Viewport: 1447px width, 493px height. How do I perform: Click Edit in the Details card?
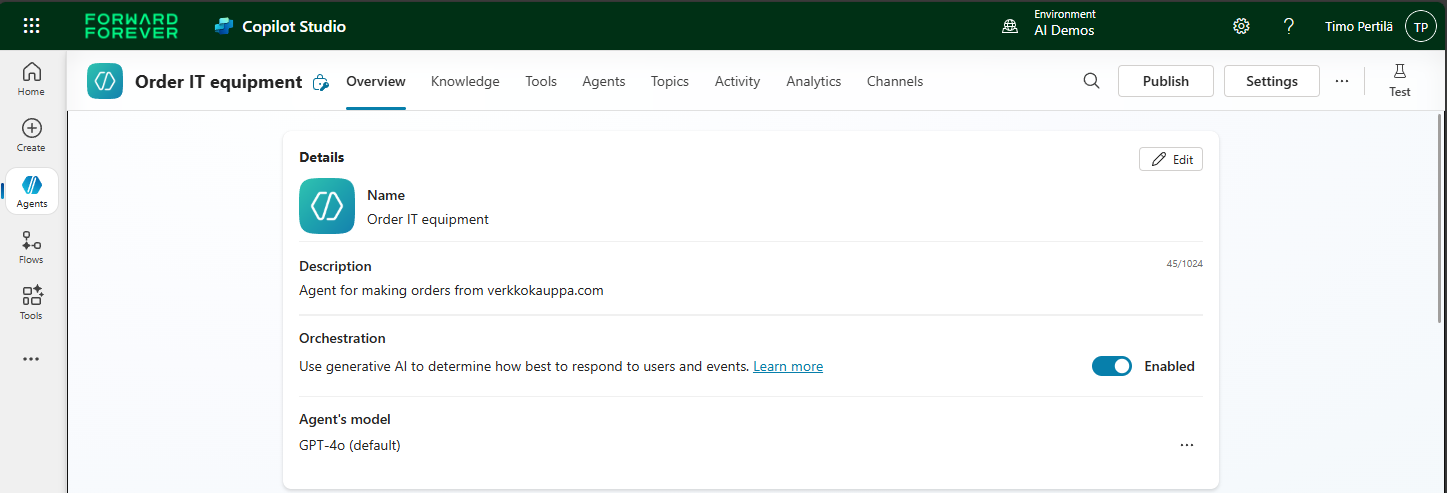point(1171,159)
